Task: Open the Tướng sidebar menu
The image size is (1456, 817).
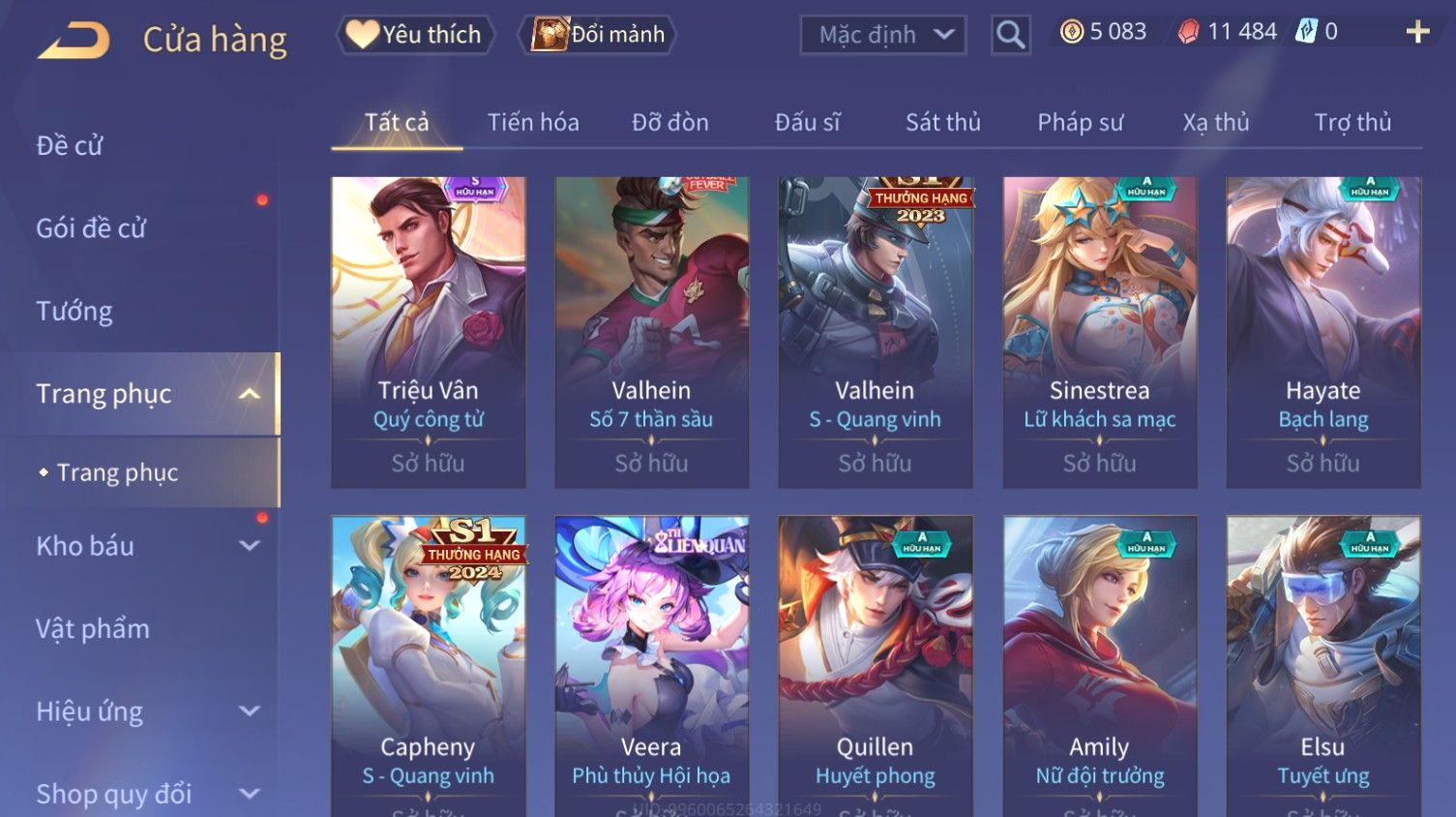Action: pos(74,312)
